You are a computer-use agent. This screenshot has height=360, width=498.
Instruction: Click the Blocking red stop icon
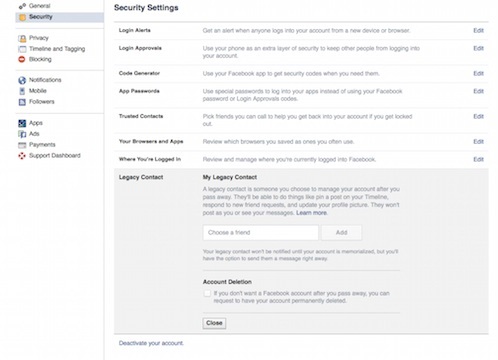(22, 59)
